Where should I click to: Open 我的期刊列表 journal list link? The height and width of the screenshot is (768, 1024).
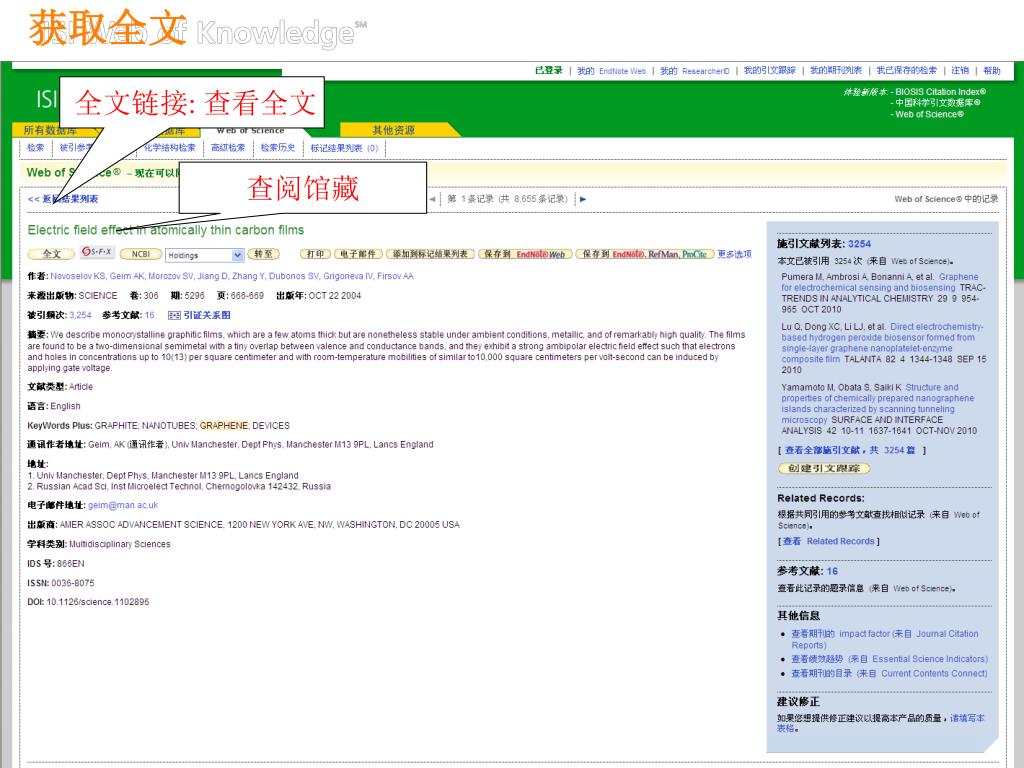(x=836, y=71)
